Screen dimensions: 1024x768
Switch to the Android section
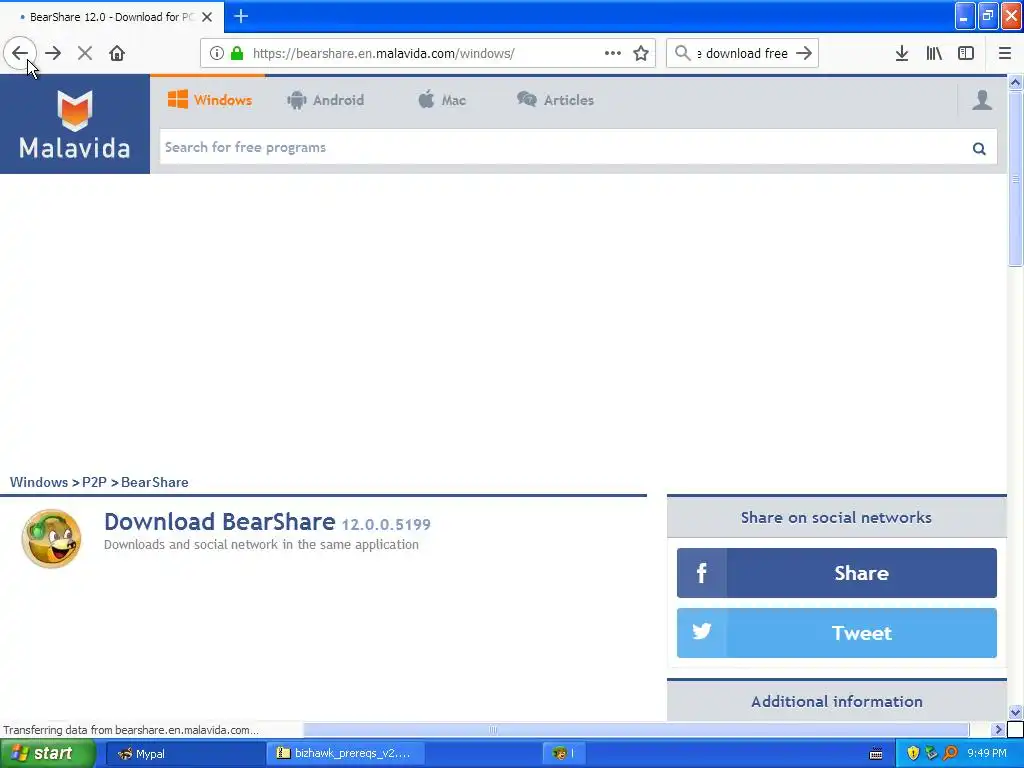coord(325,100)
